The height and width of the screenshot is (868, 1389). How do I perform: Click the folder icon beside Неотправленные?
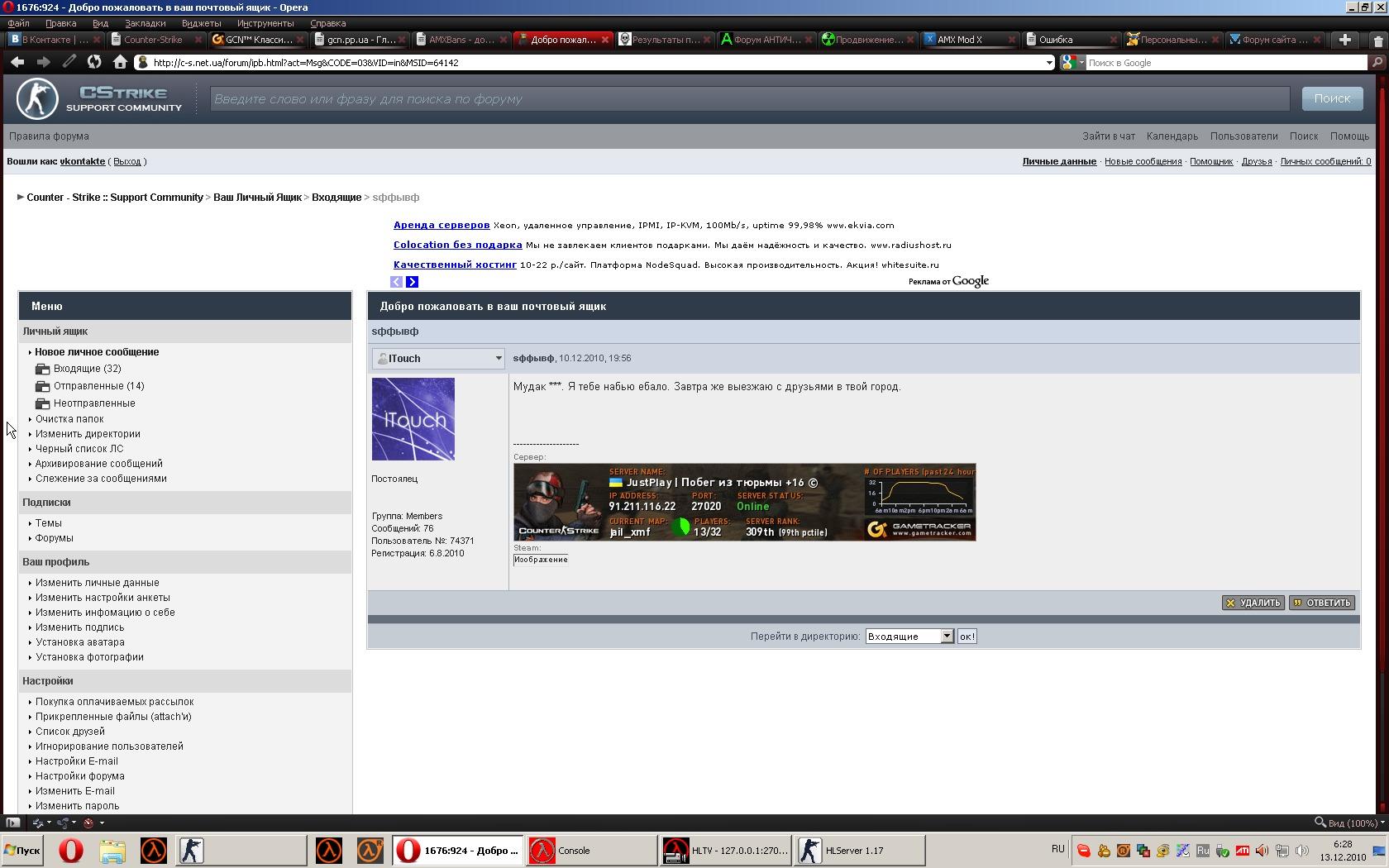(43, 403)
